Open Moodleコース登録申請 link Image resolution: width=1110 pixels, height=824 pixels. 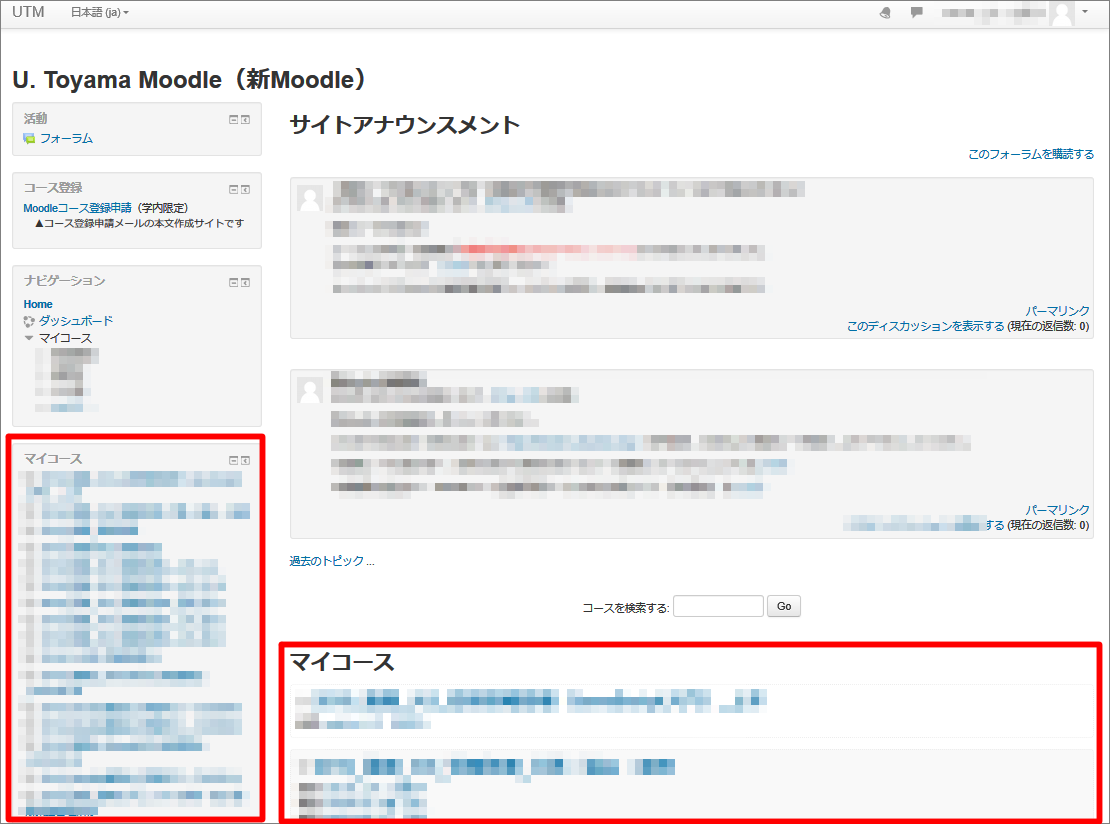77,207
